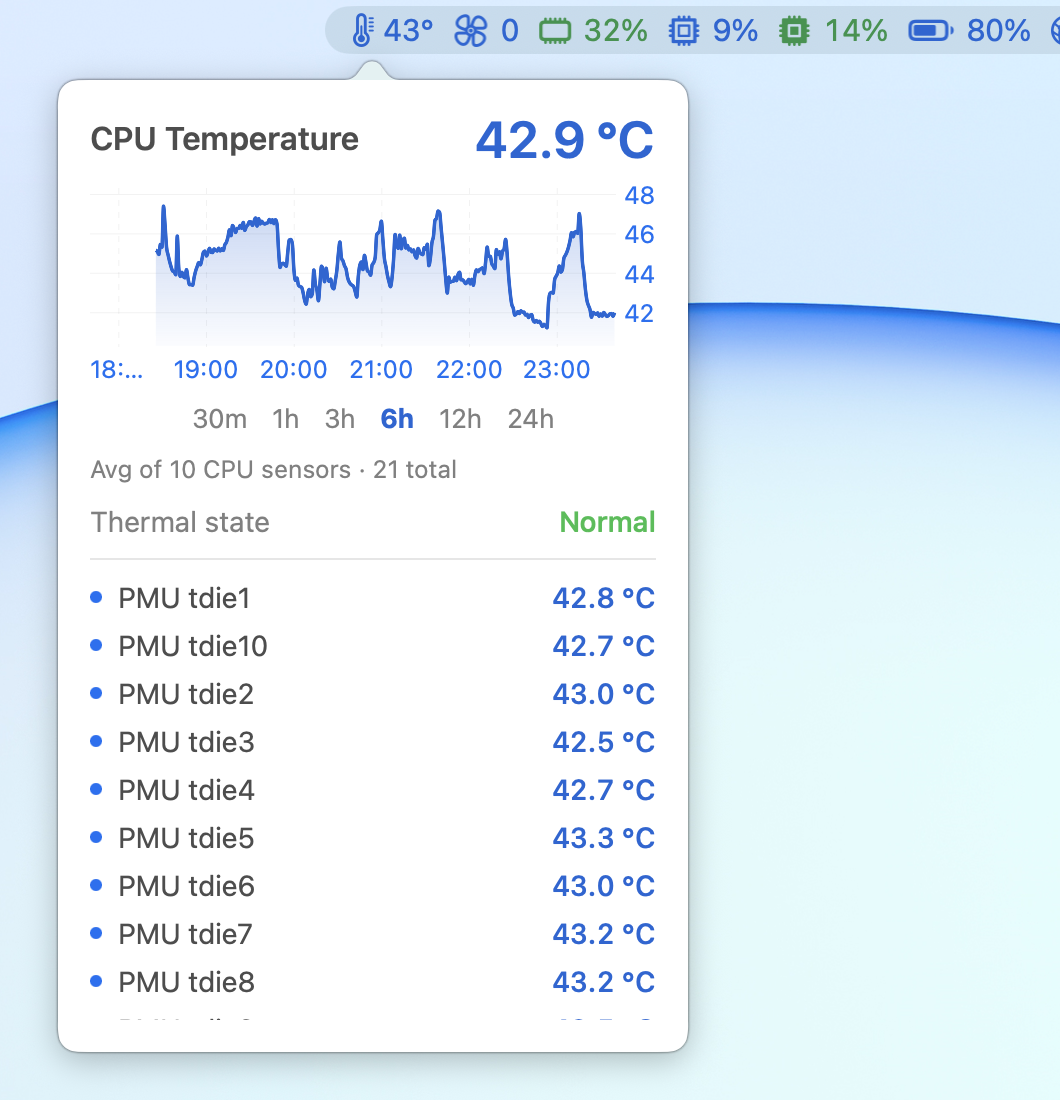The image size is (1060, 1100).
Task: Select the PMU tdie7 sensor row
Action: [373, 934]
